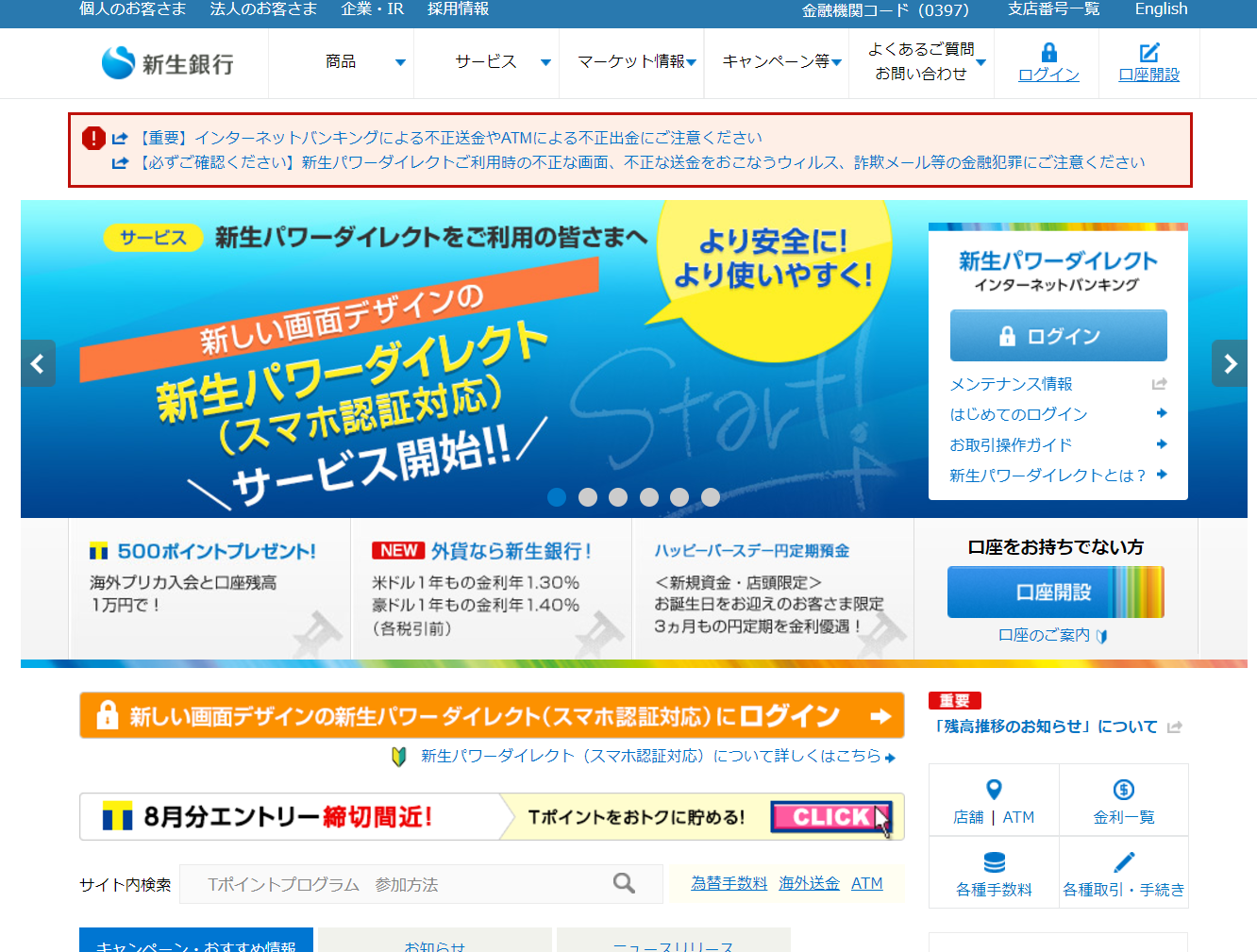Click the pencil icon above 口座開設 in header
This screenshot has height=952, width=1257.
click(1148, 53)
